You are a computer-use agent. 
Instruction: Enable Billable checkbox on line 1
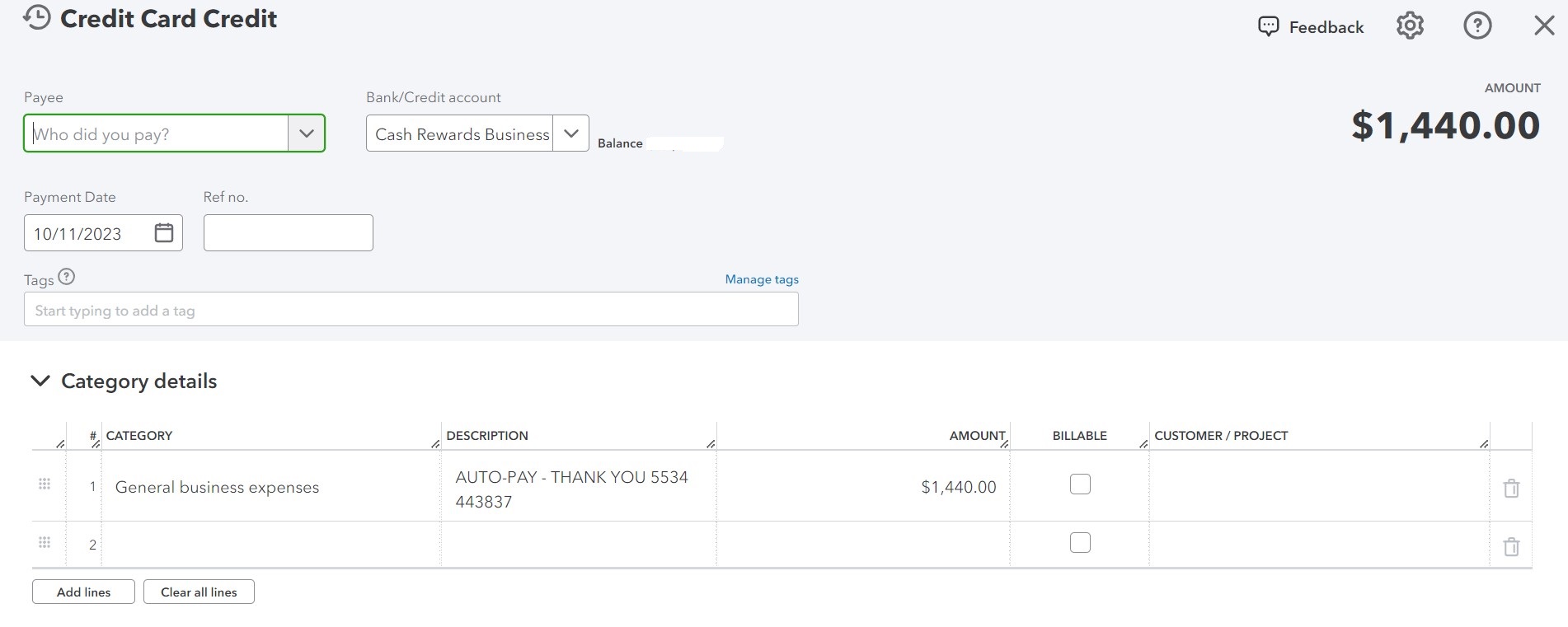pos(1080,484)
